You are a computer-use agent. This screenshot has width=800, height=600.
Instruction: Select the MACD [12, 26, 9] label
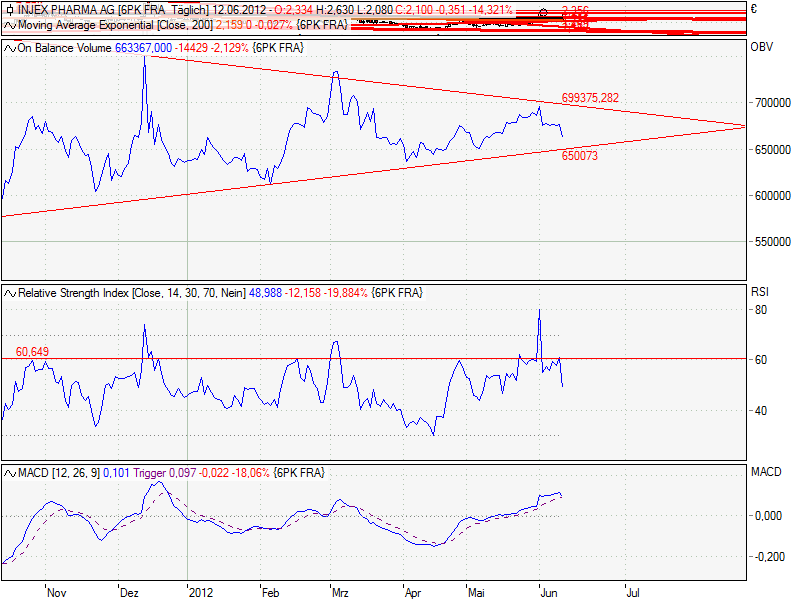tap(59, 473)
